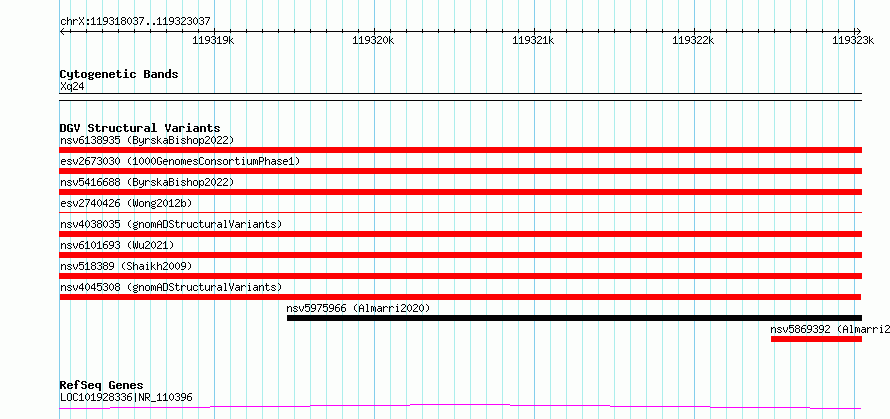890x419 pixels.
Task: Open the DGV Structural Variants track heading
Action: (x=140, y=128)
